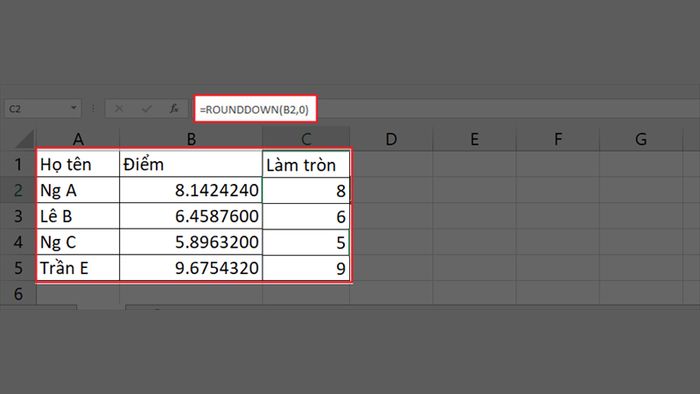This screenshot has width=700, height=394.
Task: Select row 1 header
Action: point(18,164)
